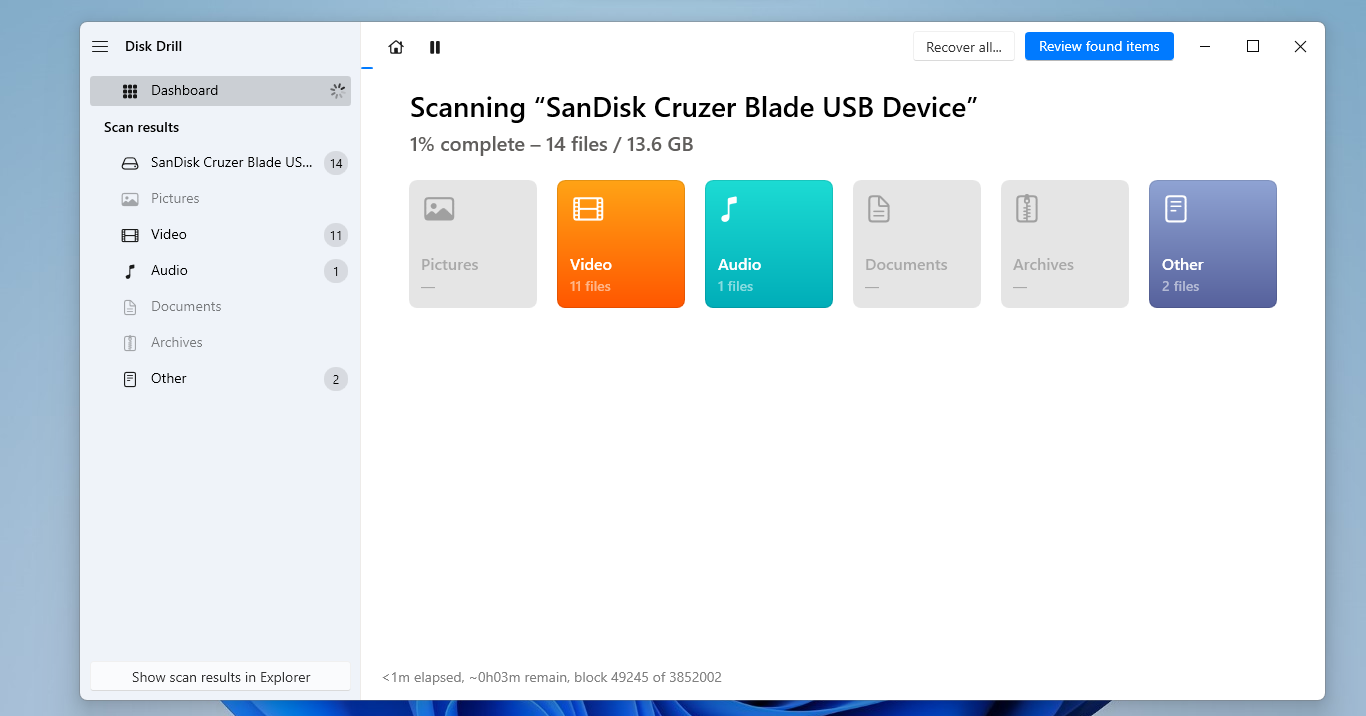The width and height of the screenshot is (1366, 716).
Task: Open Other category in sidebar
Action: click(220, 378)
